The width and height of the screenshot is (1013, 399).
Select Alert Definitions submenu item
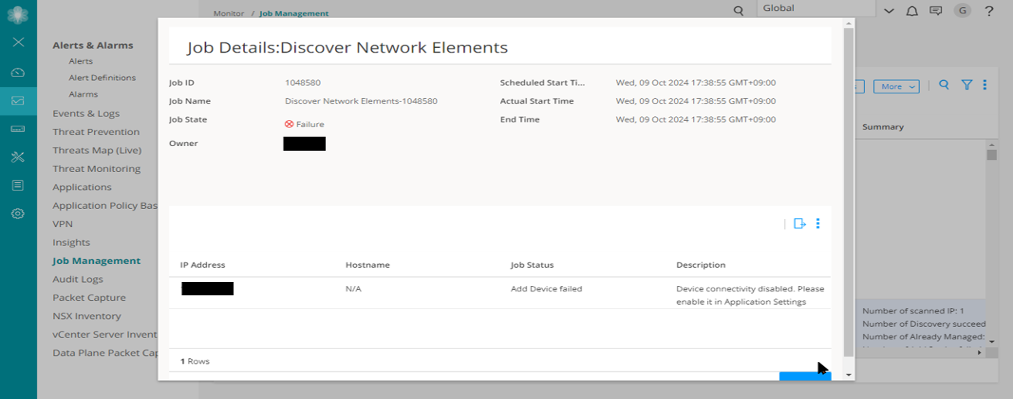click(102, 77)
